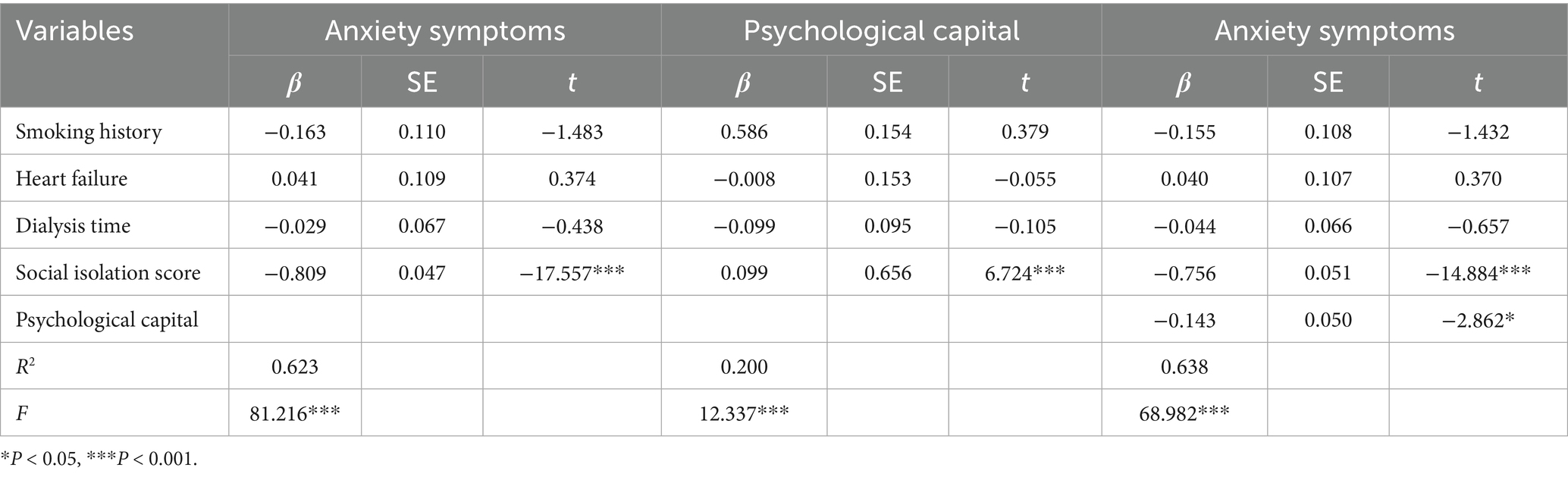Click the Smoking history row label

click(x=89, y=132)
